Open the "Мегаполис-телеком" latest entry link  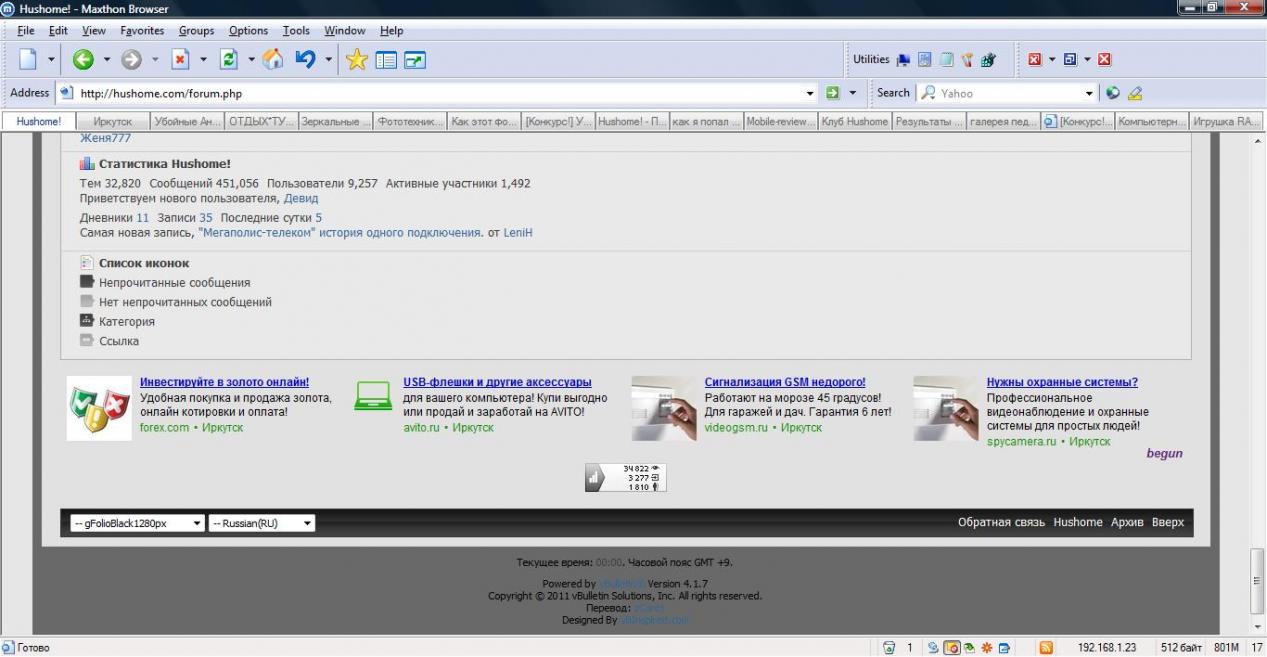point(340,233)
